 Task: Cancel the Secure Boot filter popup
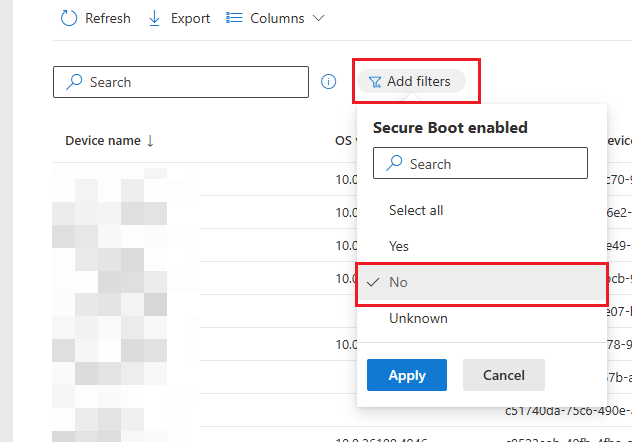point(503,375)
